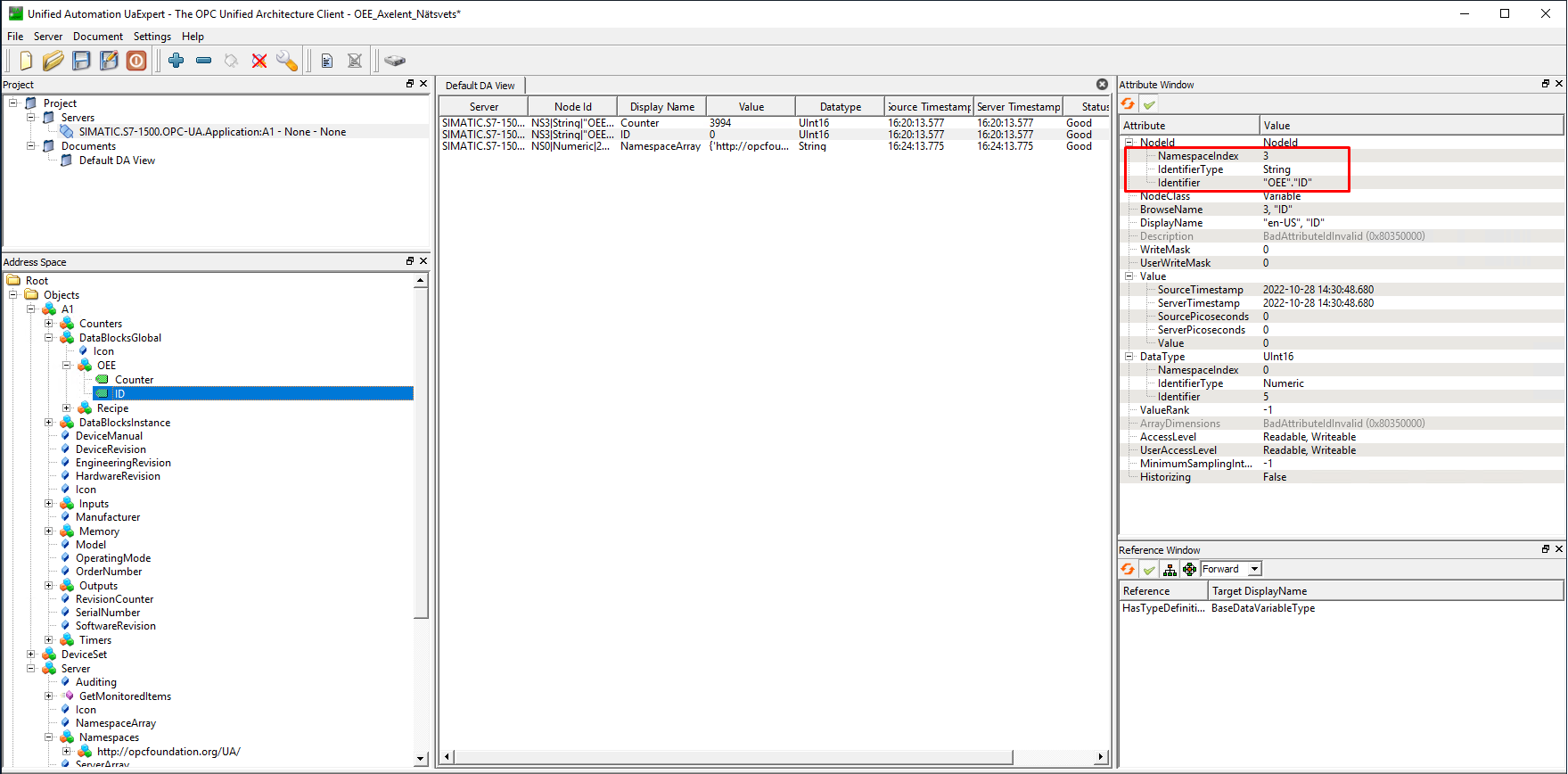Refresh the Attribute Window with orange arrows
This screenshot has width=1568, height=774.
(1129, 104)
